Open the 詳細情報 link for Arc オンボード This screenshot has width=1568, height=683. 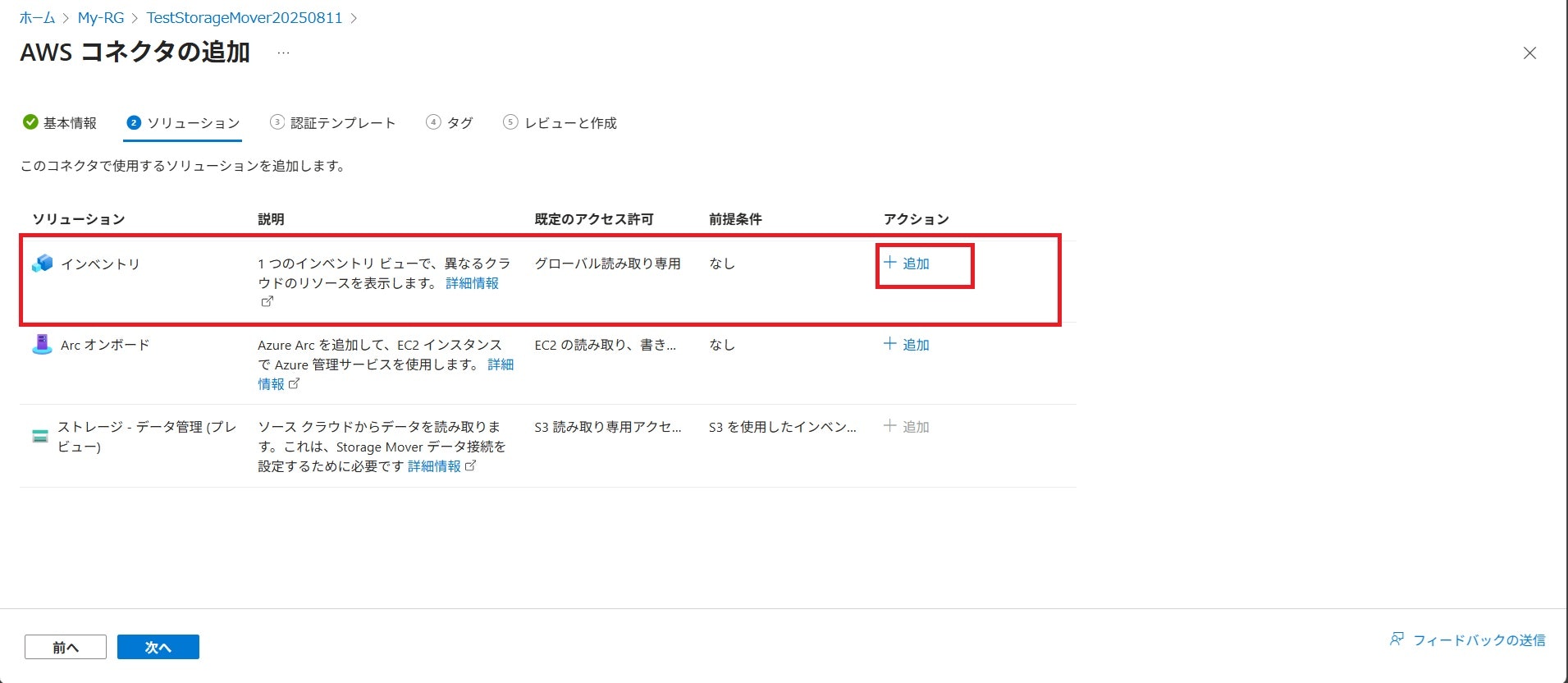(x=501, y=364)
